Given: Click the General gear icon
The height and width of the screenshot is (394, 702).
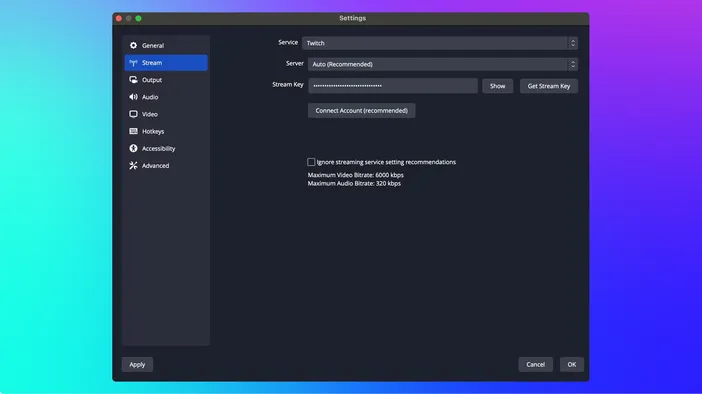Looking at the screenshot, I should click(x=133, y=45).
